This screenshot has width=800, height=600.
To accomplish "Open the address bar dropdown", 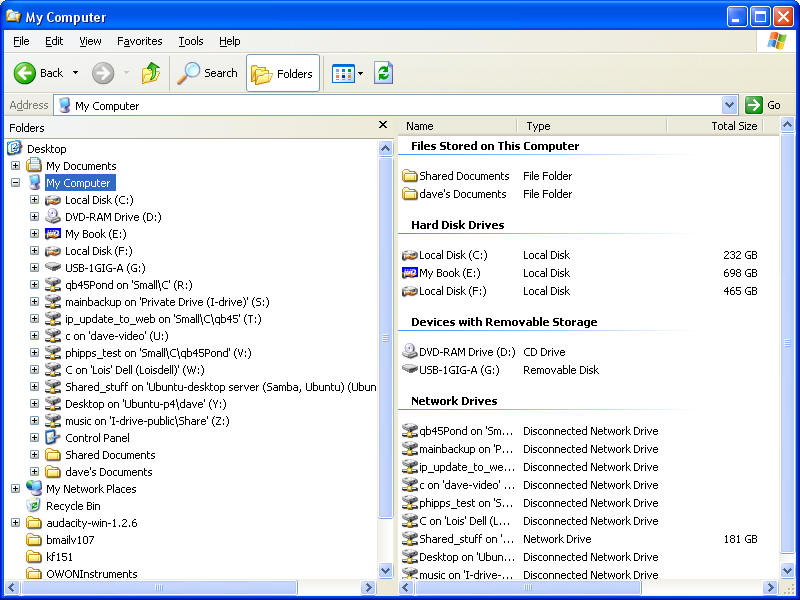I will pyautogui.click(x=729, y=105).
